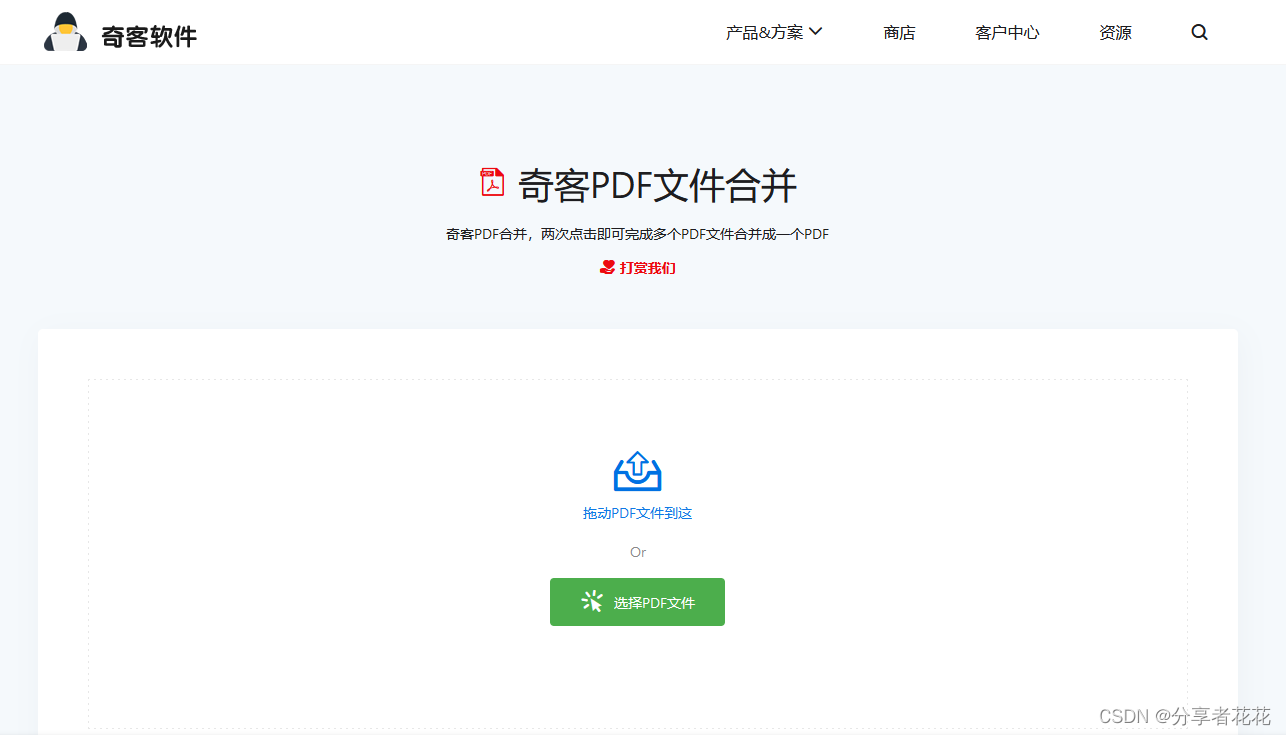Screen dimensions: 1286x735
Task: Click the 奇客软件 hacker logo icon
Action: (x=66, y=32)
